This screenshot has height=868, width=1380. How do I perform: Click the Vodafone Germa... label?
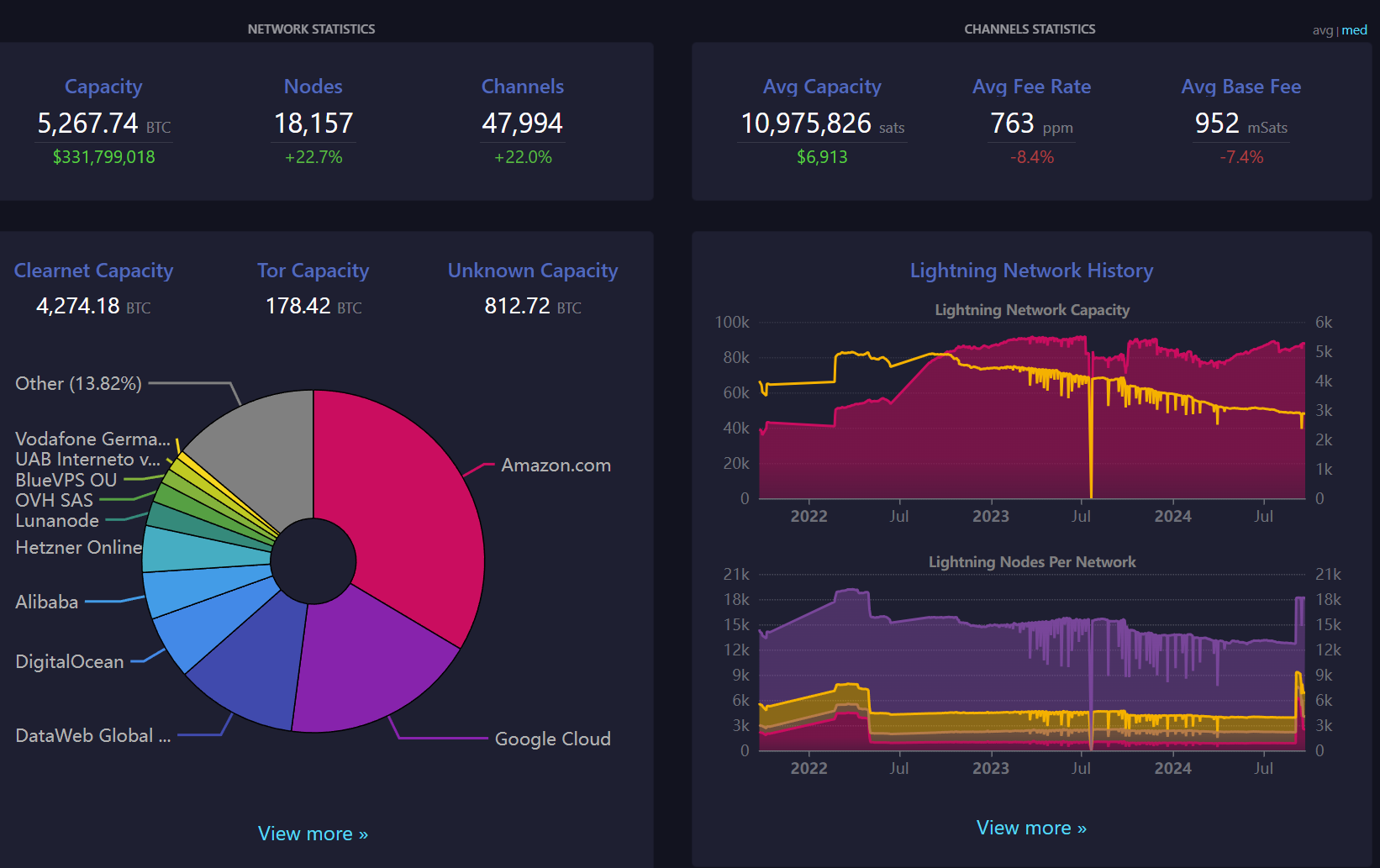(x=92, y=439)
